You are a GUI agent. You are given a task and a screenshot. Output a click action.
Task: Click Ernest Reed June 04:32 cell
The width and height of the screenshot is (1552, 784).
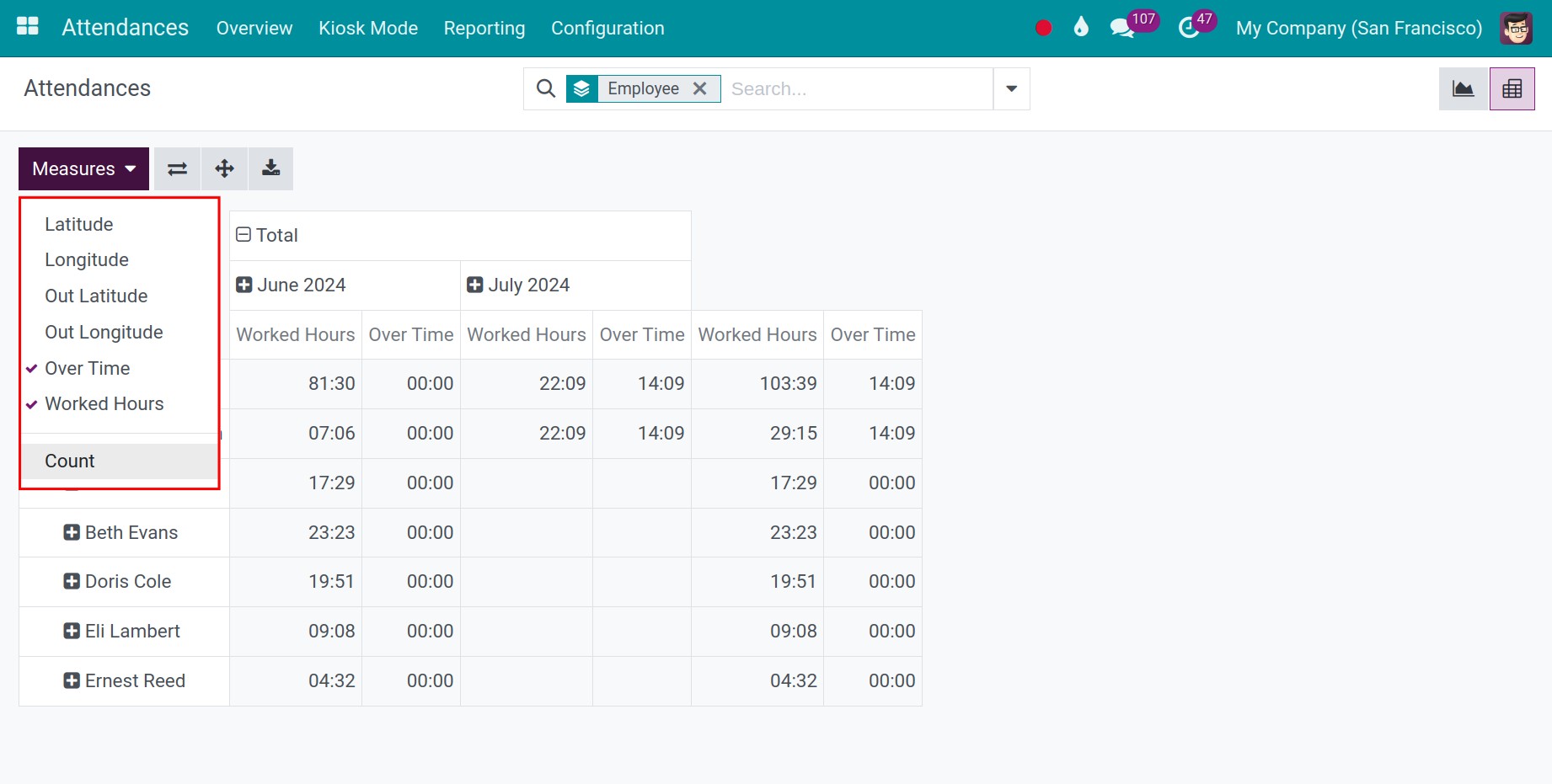coord(296,680)
